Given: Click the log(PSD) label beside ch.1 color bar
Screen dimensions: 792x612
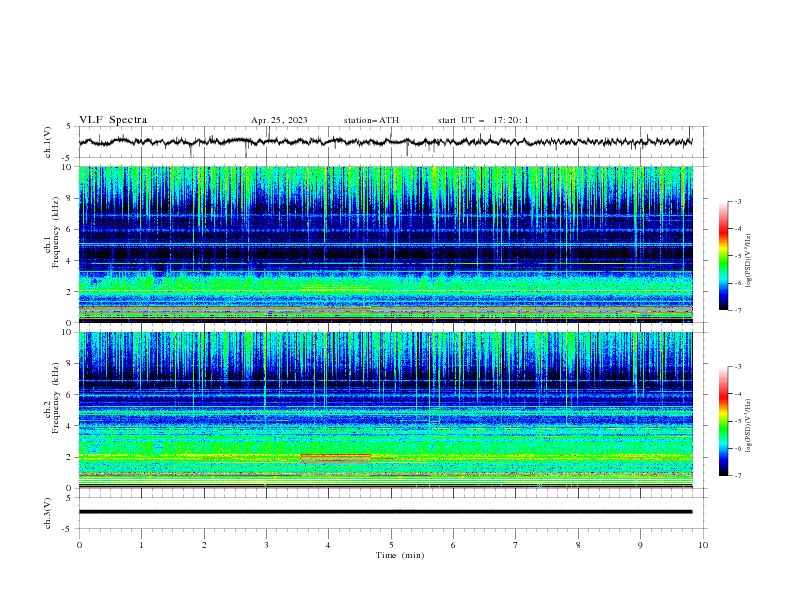Looking at the screenshot, I should point(748,261).
